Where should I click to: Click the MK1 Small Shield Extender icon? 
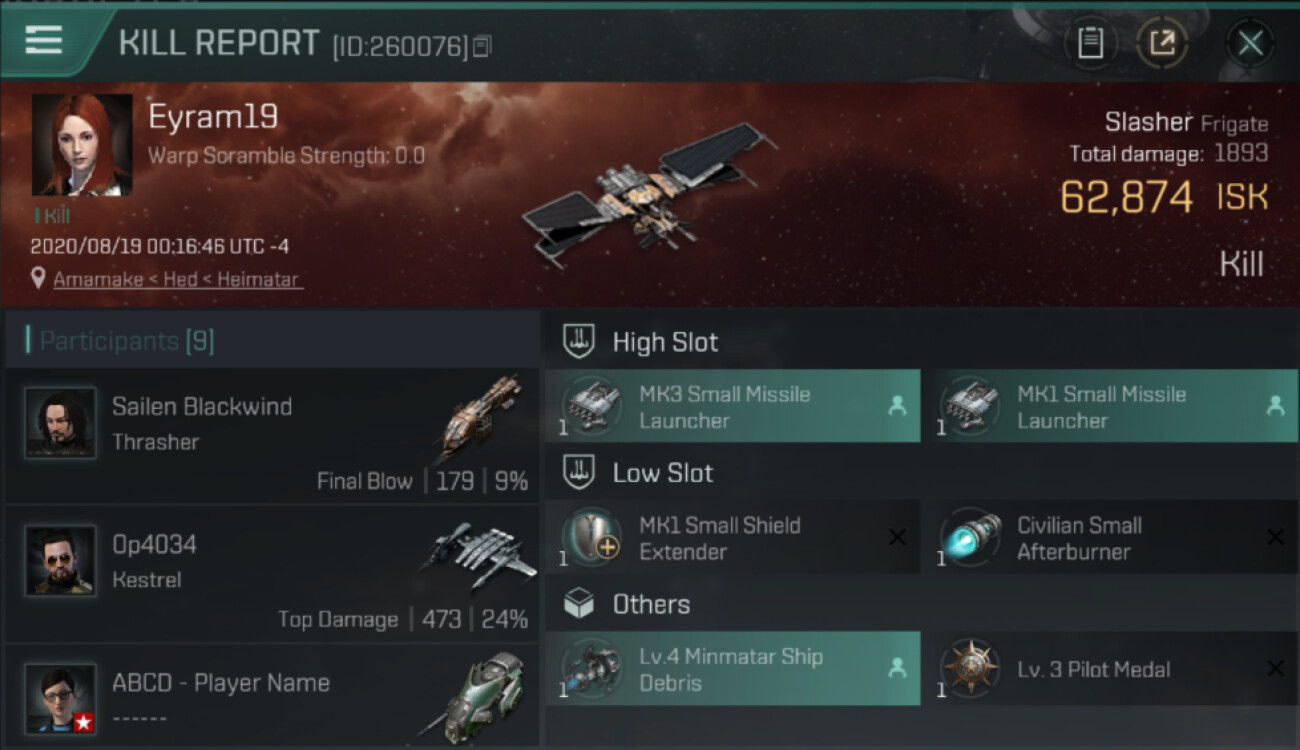tap(592, 538)
